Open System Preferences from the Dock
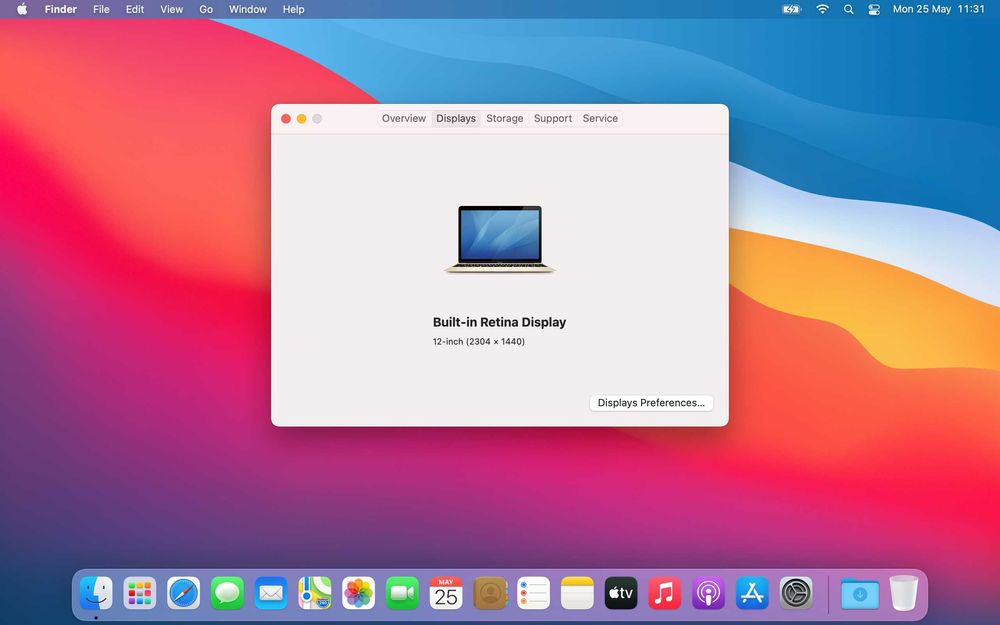 tap(796, 593)
